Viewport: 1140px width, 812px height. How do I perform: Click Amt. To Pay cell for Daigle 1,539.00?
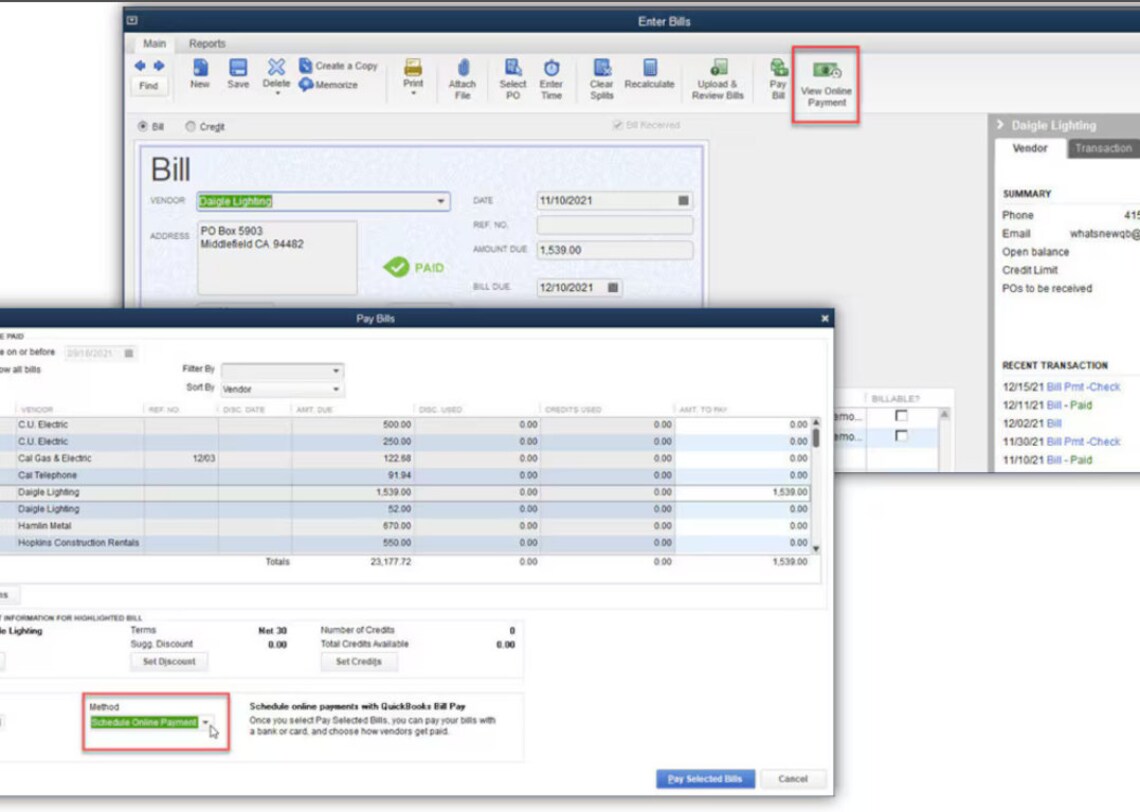click(x=742, y=493)
